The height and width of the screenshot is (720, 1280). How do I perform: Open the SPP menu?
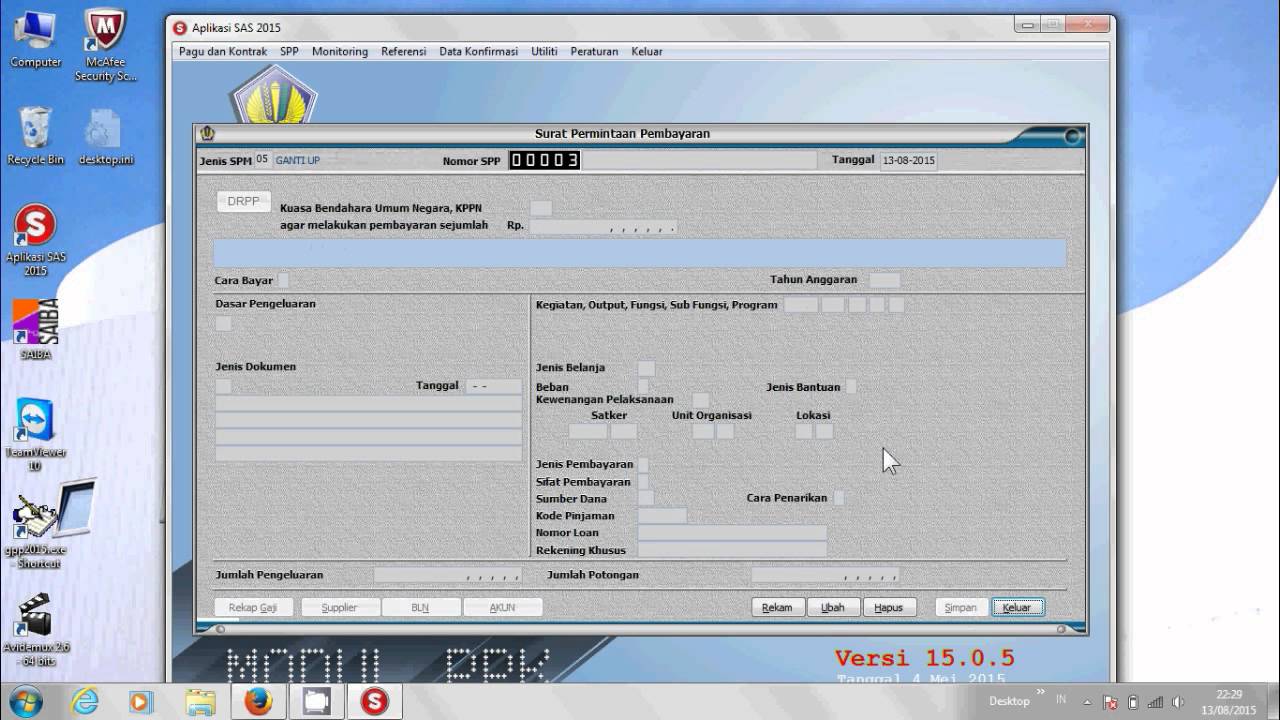pyautogui.click(x=289, y=51)
